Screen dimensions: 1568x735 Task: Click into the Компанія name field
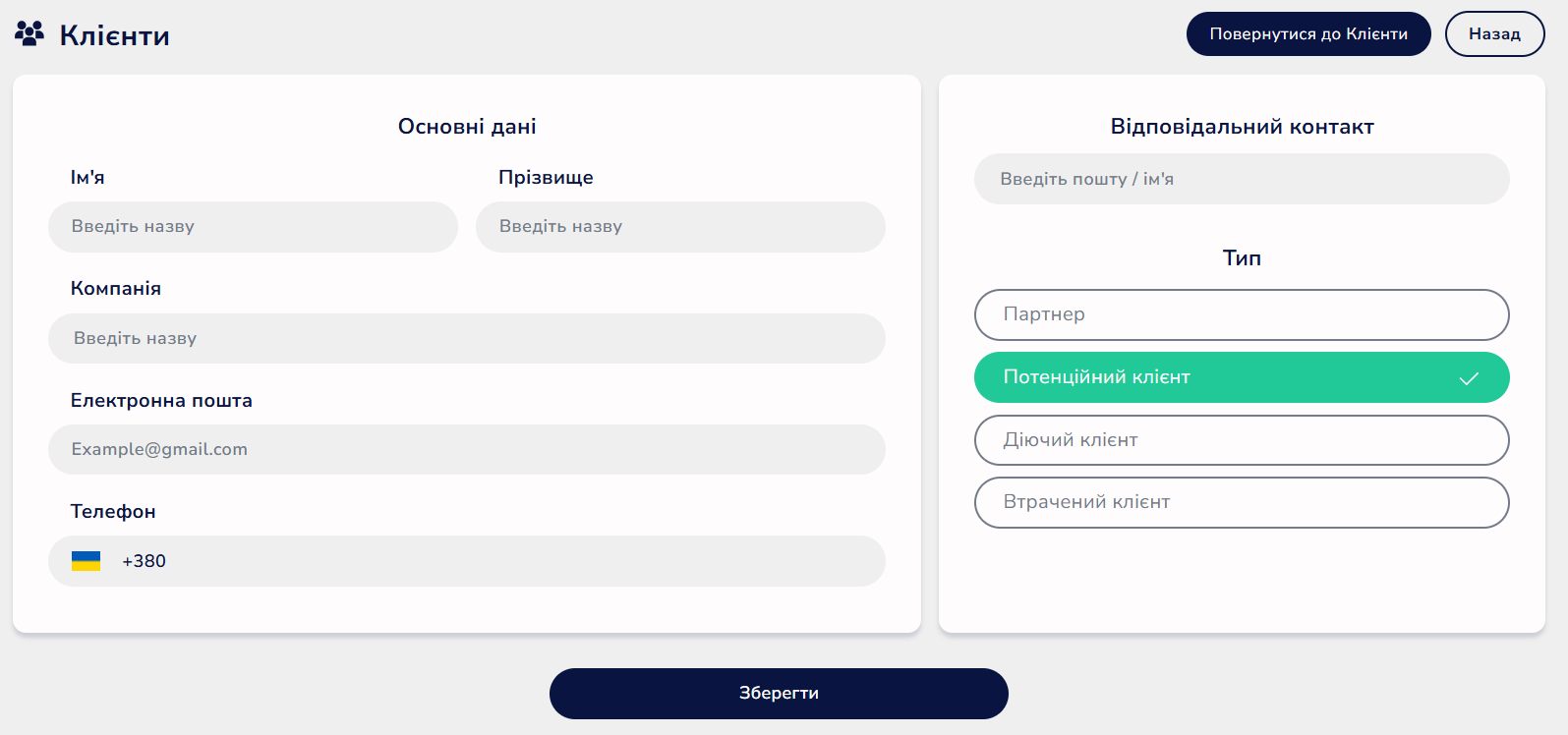tap(467, 338)
